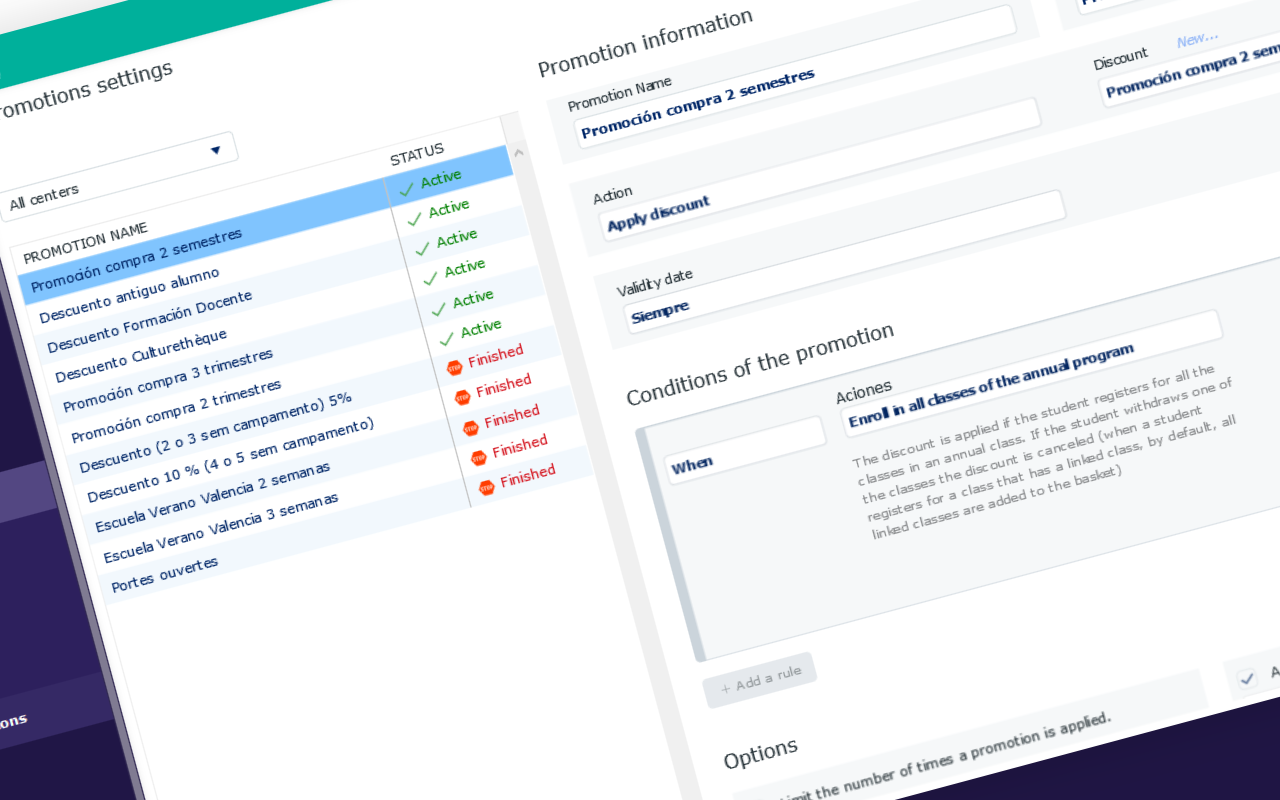Click the Promotion information heading
The width and height of the screenshot is (1280, 800).
[x=645, y=43]
